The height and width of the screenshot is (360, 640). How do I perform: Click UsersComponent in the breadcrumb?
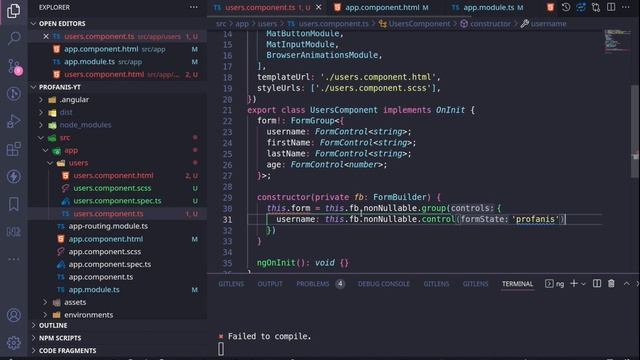coord(419,24)
